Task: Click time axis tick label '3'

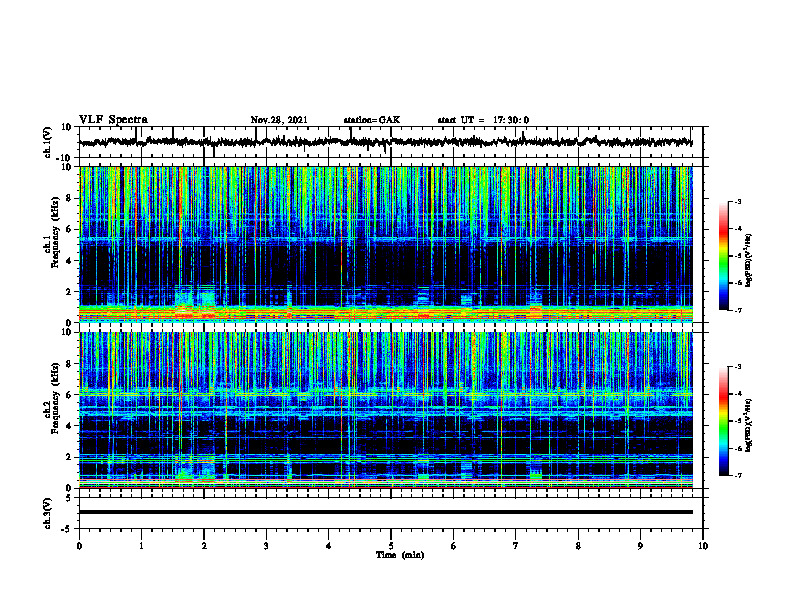Action: (266, 546)
